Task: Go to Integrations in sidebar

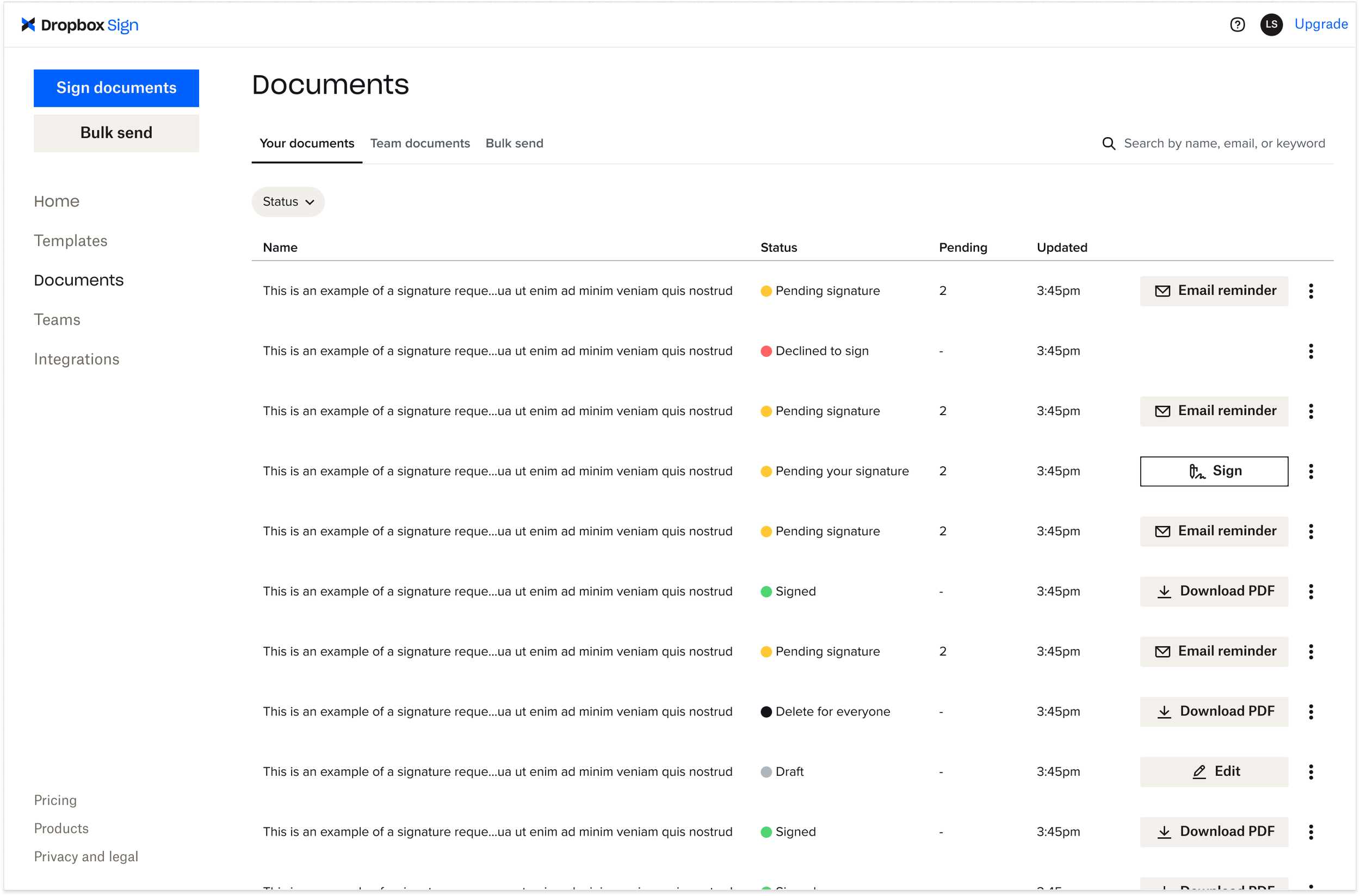Action: [x=77, y=359]
